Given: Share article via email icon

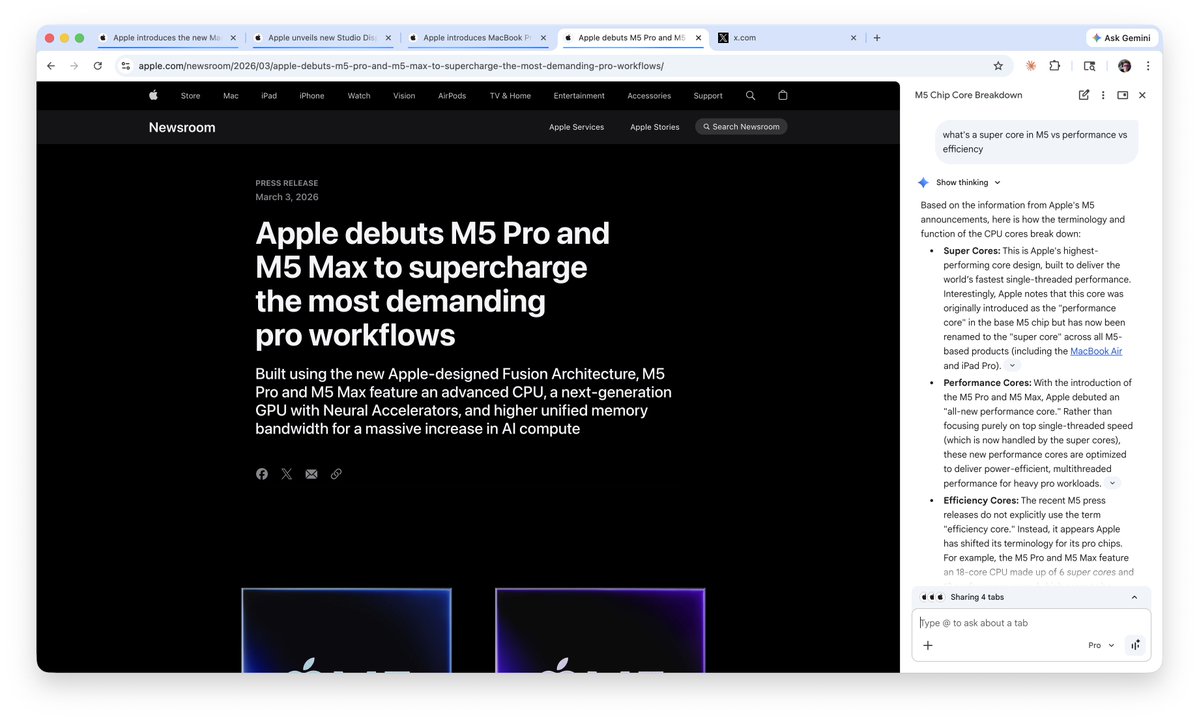Looking at the screenshot, I should [311, 474].
